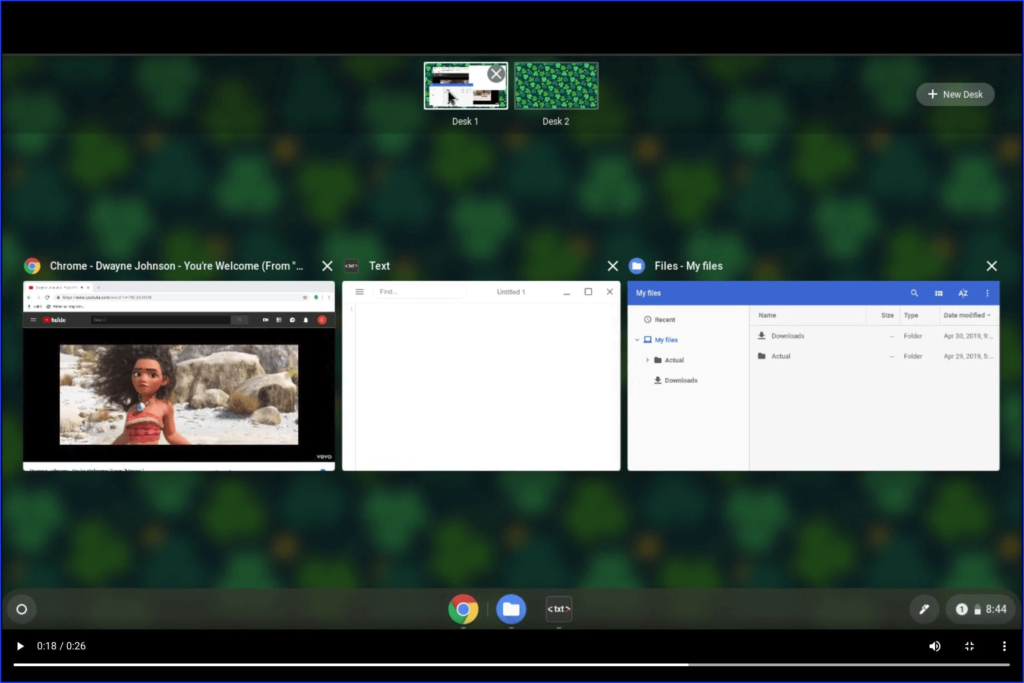1024x683 pixels.
Task: Open the stylus tools pen icon
Action: click(x=924, y=609)
